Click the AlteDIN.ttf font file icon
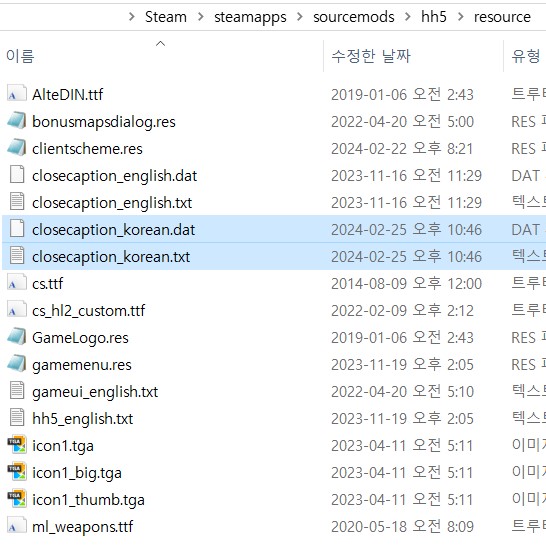The image size is (546, 547). (x=16, y=94)
